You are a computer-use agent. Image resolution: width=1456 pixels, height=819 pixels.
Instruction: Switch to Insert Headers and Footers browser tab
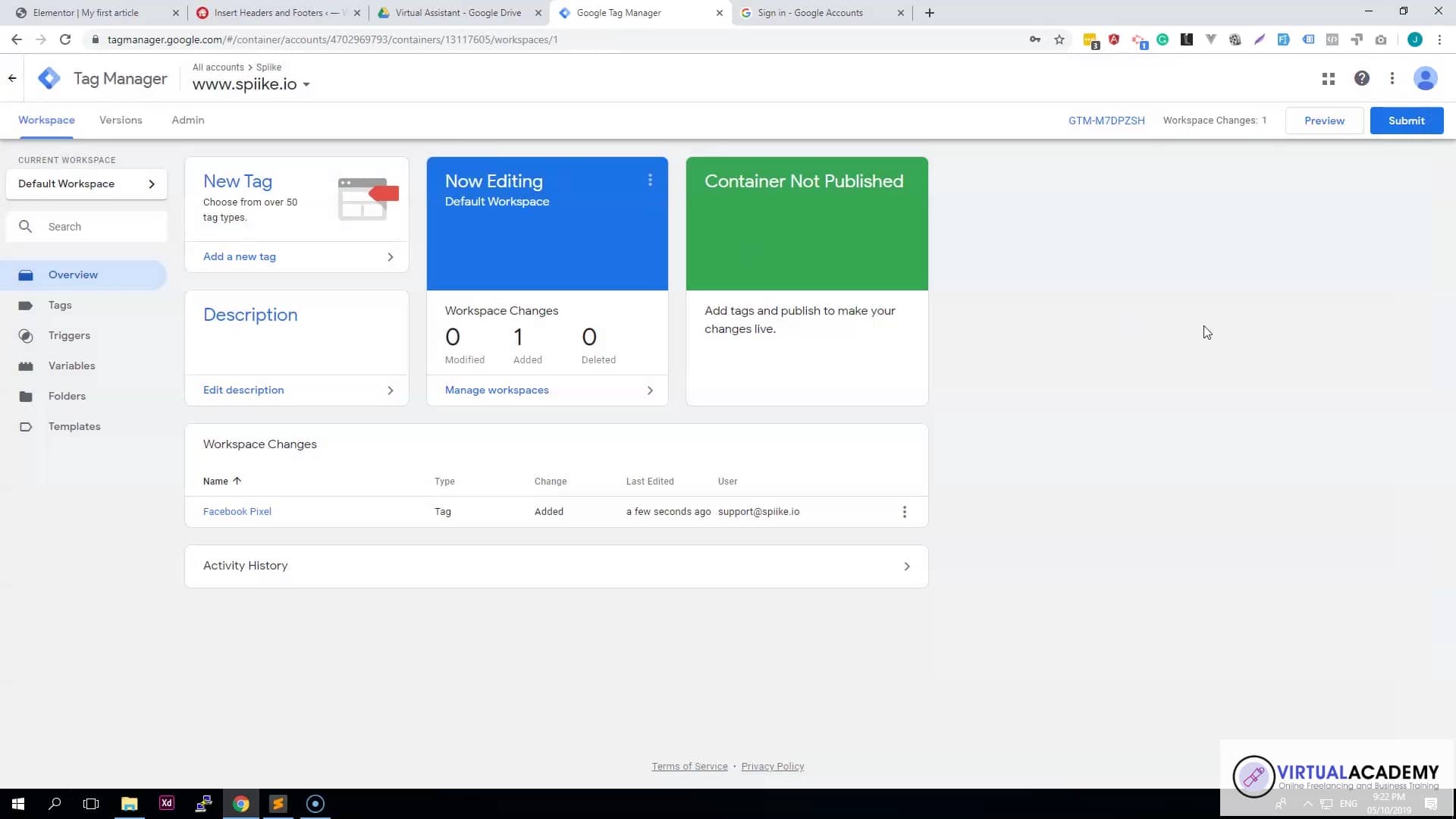278,13
